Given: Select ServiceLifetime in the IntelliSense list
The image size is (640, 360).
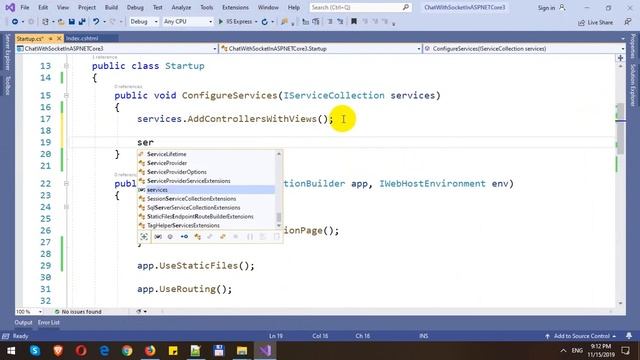Looking at the screenshot, I should pos(207,154).
